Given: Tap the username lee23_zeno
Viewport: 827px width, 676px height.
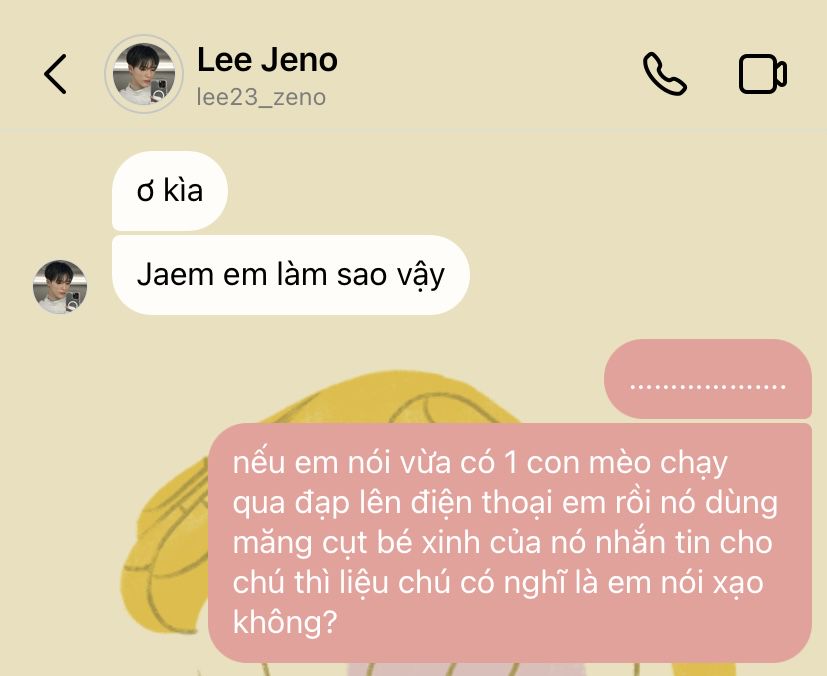Looking at the screenshot, I should click(261, 97).
